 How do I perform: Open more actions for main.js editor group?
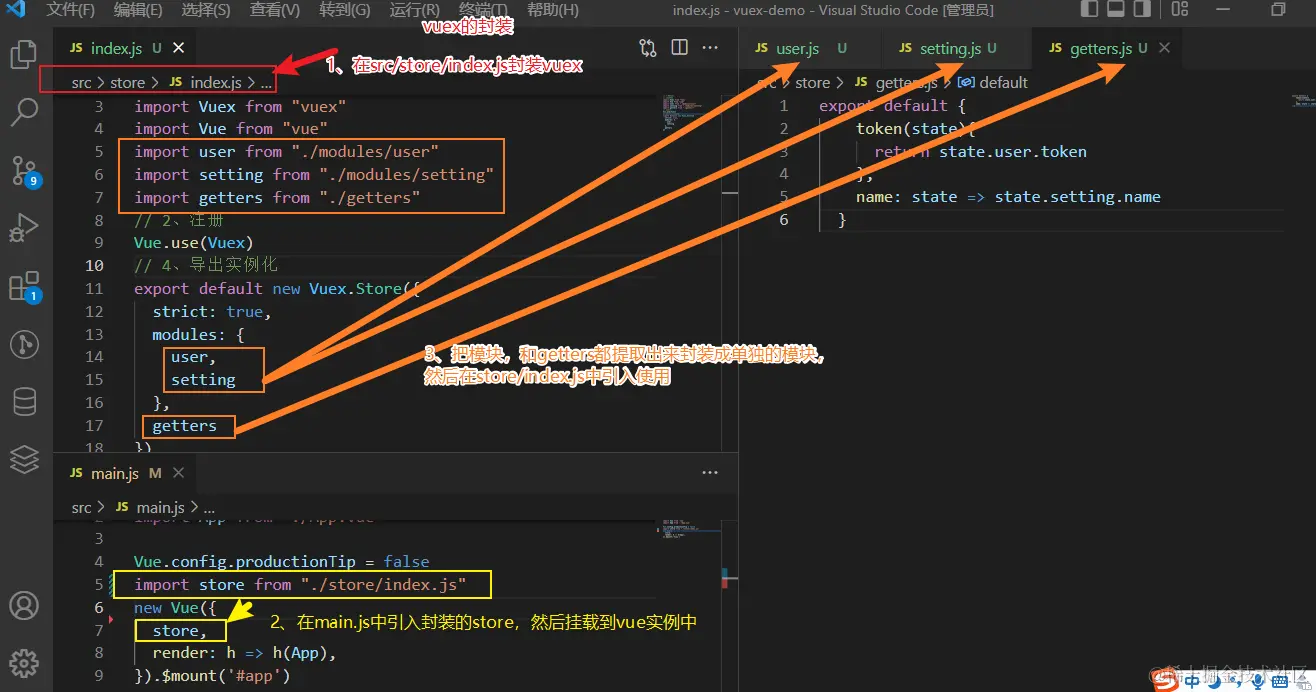click(x=710, y=473)
